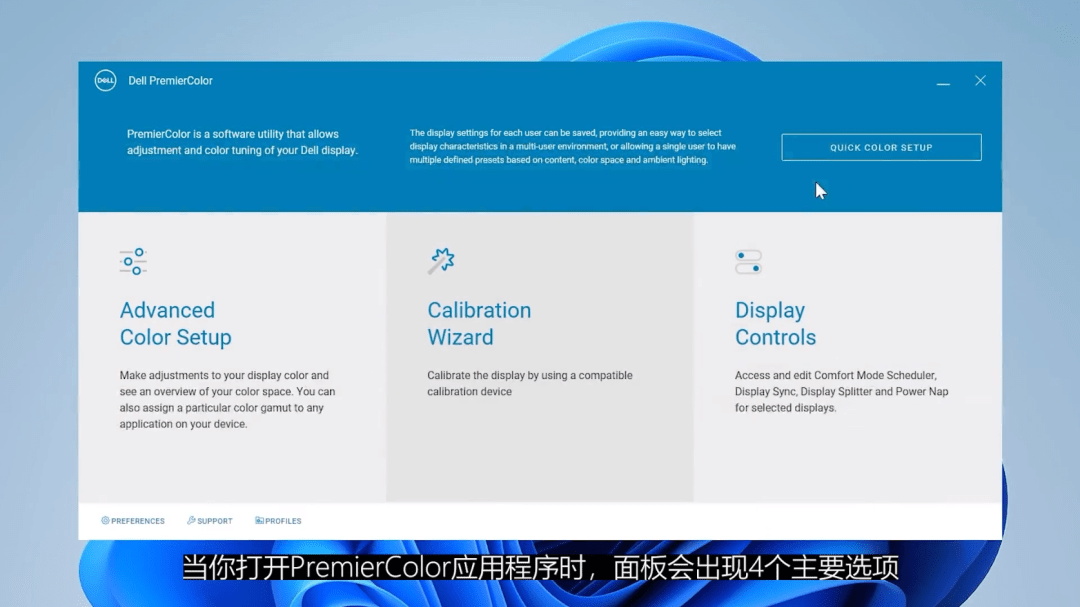Click the Calibration Wizard magic wand icon
Viewport: 1080px width, 607px height.
click(x=441, y=259)
